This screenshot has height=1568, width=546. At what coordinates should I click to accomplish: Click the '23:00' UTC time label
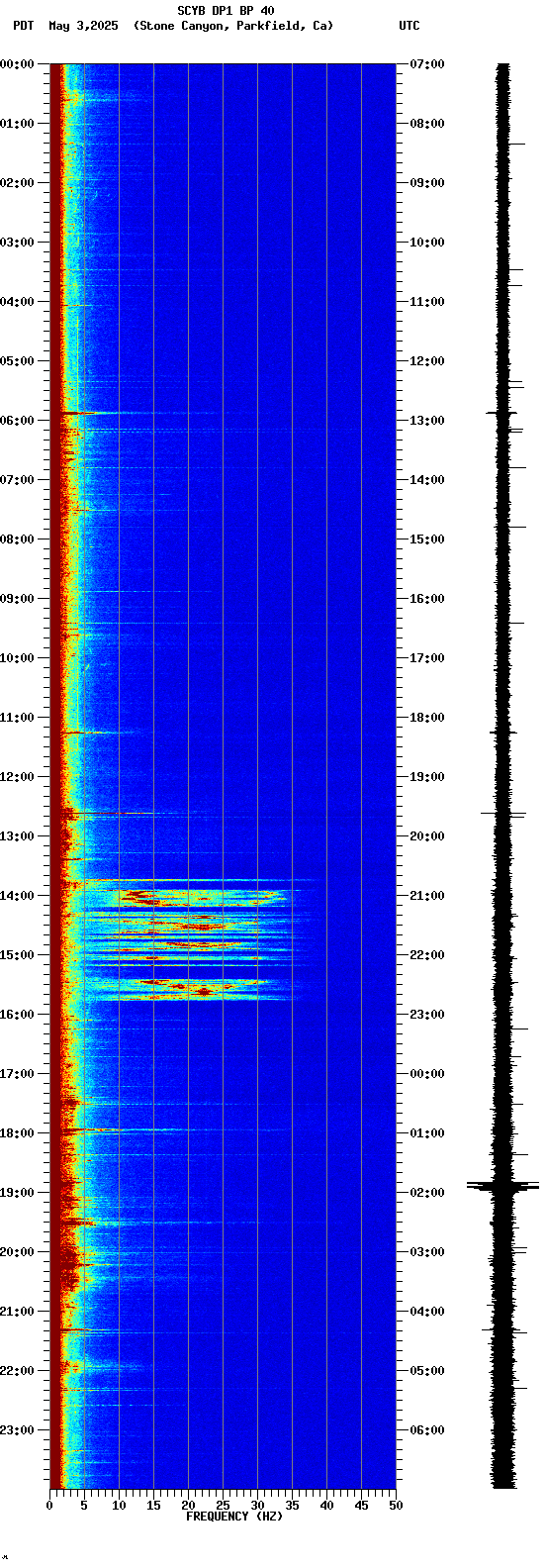click(426, 1015)
